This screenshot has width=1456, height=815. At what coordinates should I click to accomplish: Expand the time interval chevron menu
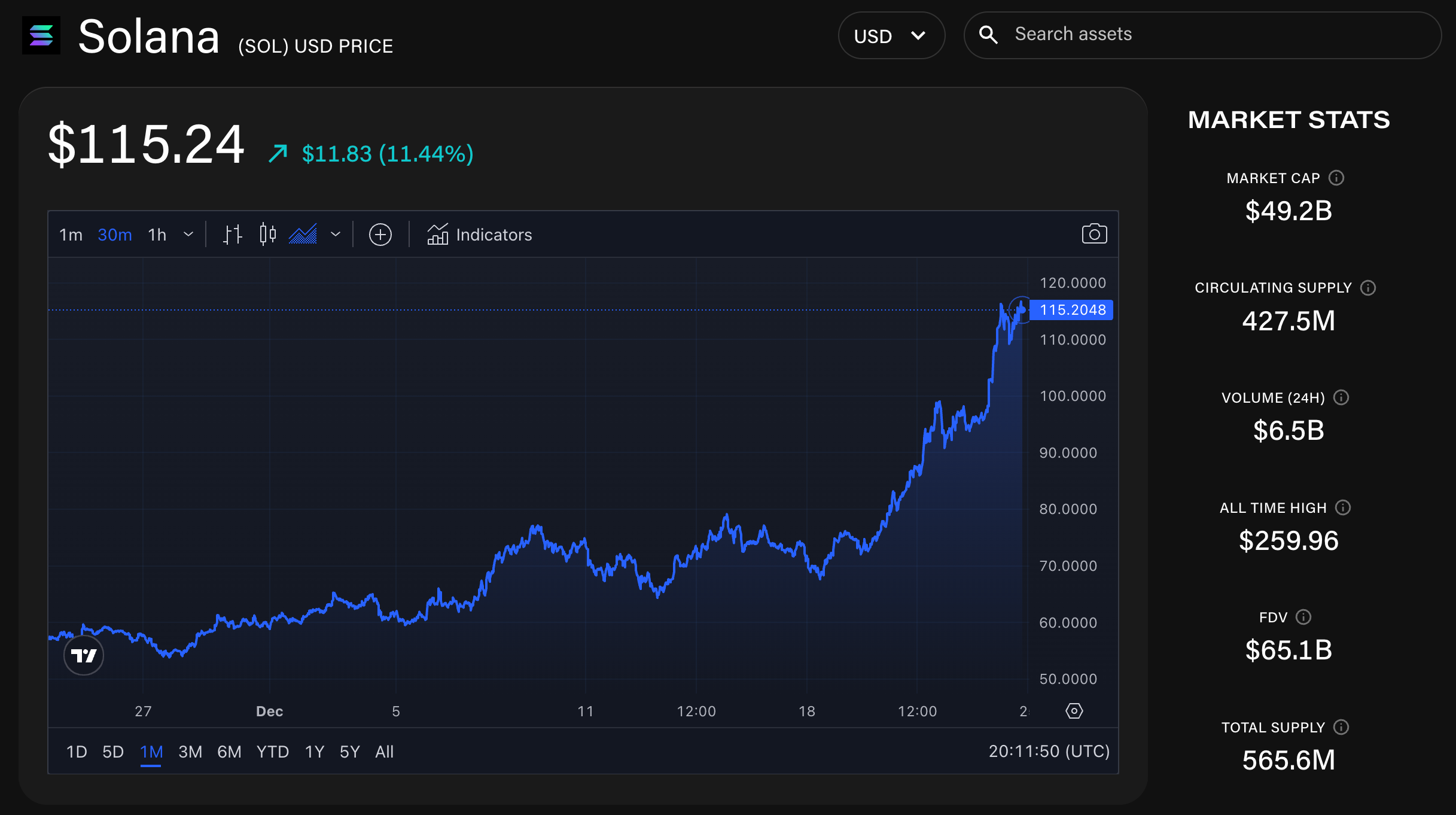(x=188, y=235)
